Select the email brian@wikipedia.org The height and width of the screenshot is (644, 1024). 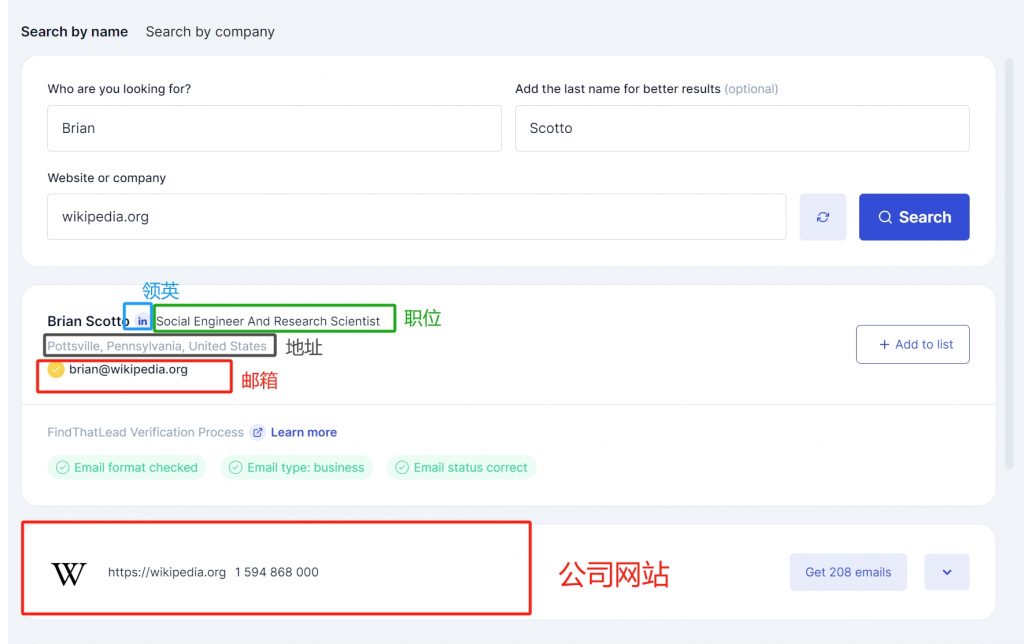(x=129, y=369)
